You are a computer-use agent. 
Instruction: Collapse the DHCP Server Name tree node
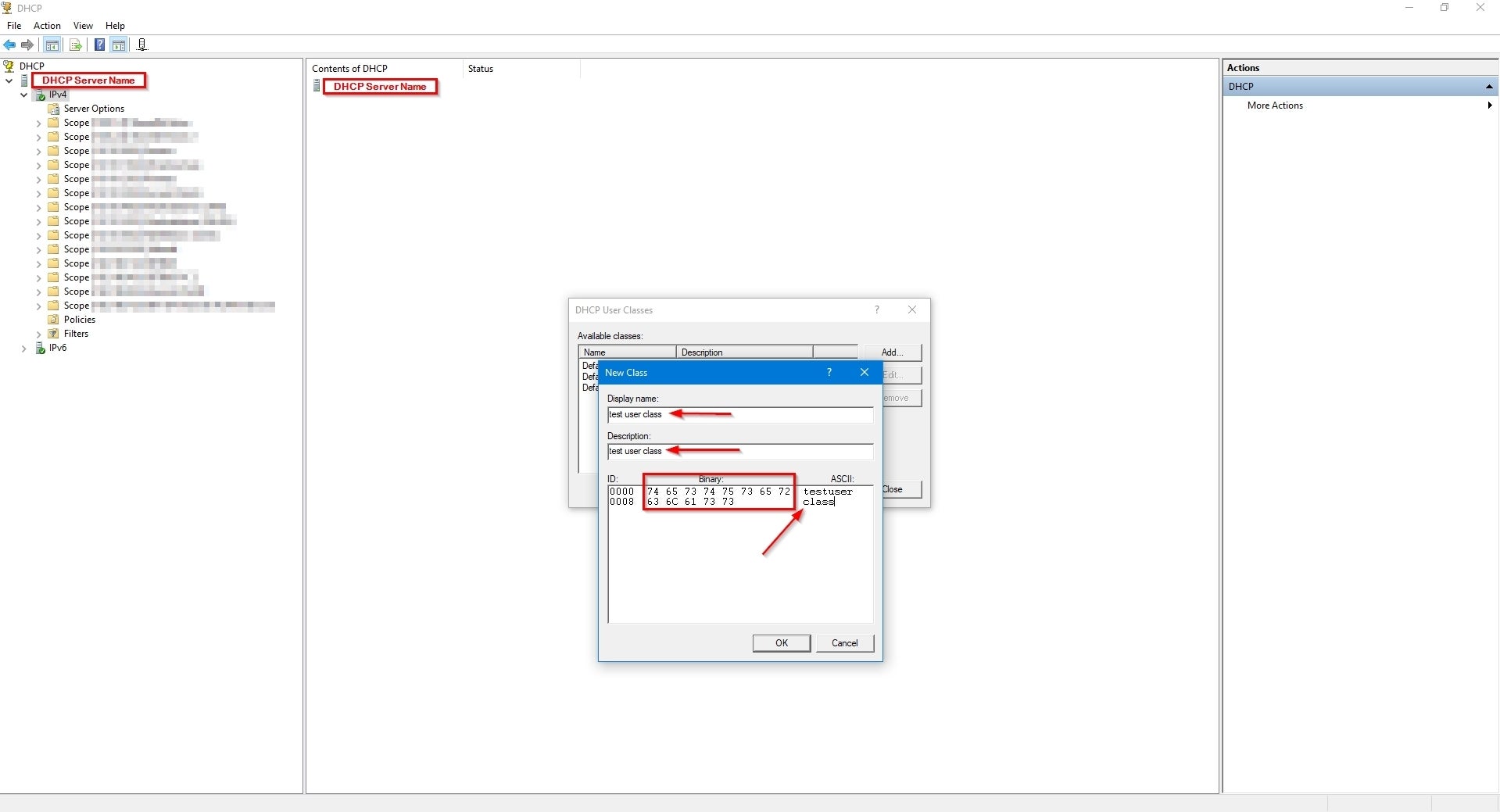point(9,80)
